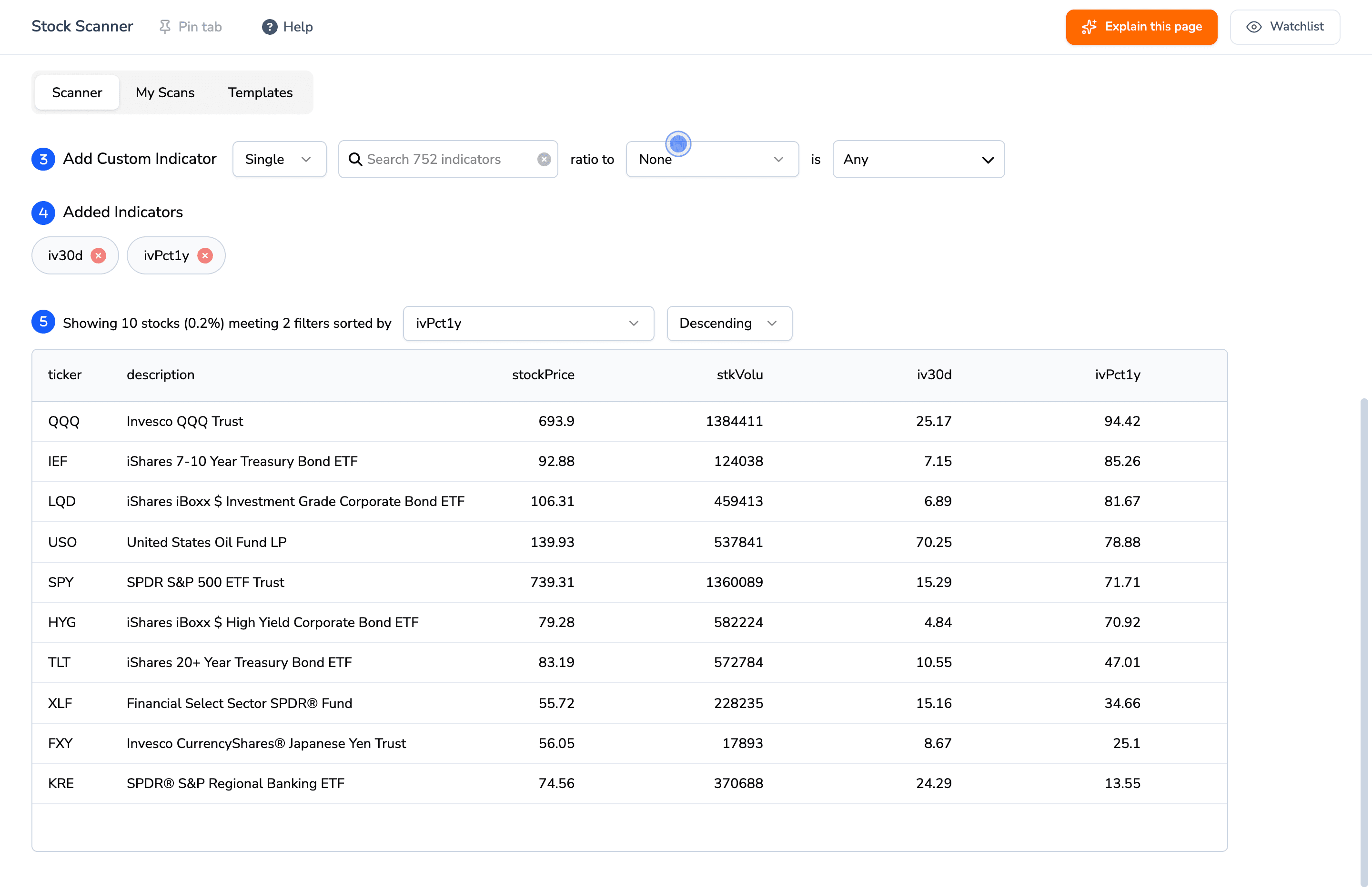
Task: Click FXY volume value 17893
Action: 743,743
